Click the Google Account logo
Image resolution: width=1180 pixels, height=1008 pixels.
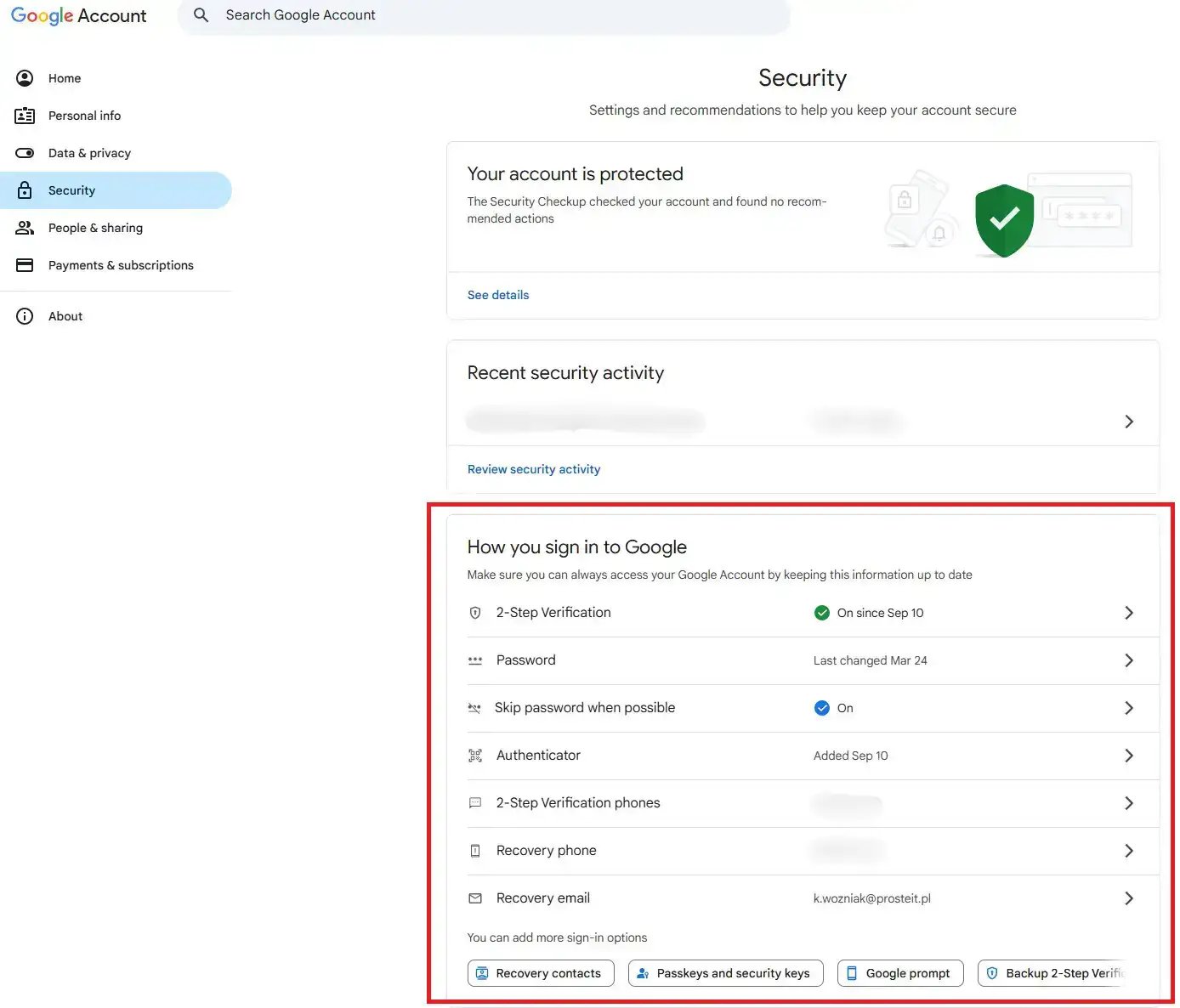(78, 16)
